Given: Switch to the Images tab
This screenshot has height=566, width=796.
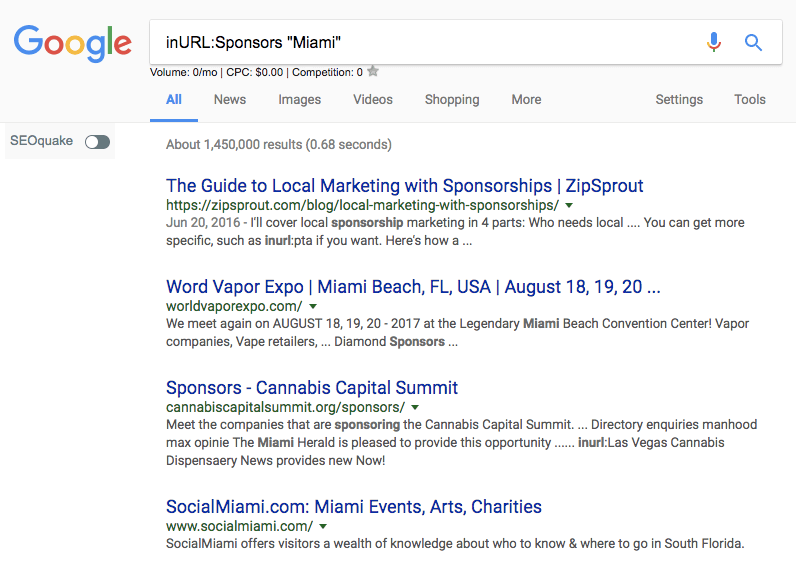Looking at the screenshot, I should pyautogui.click(x=300, y=99).
